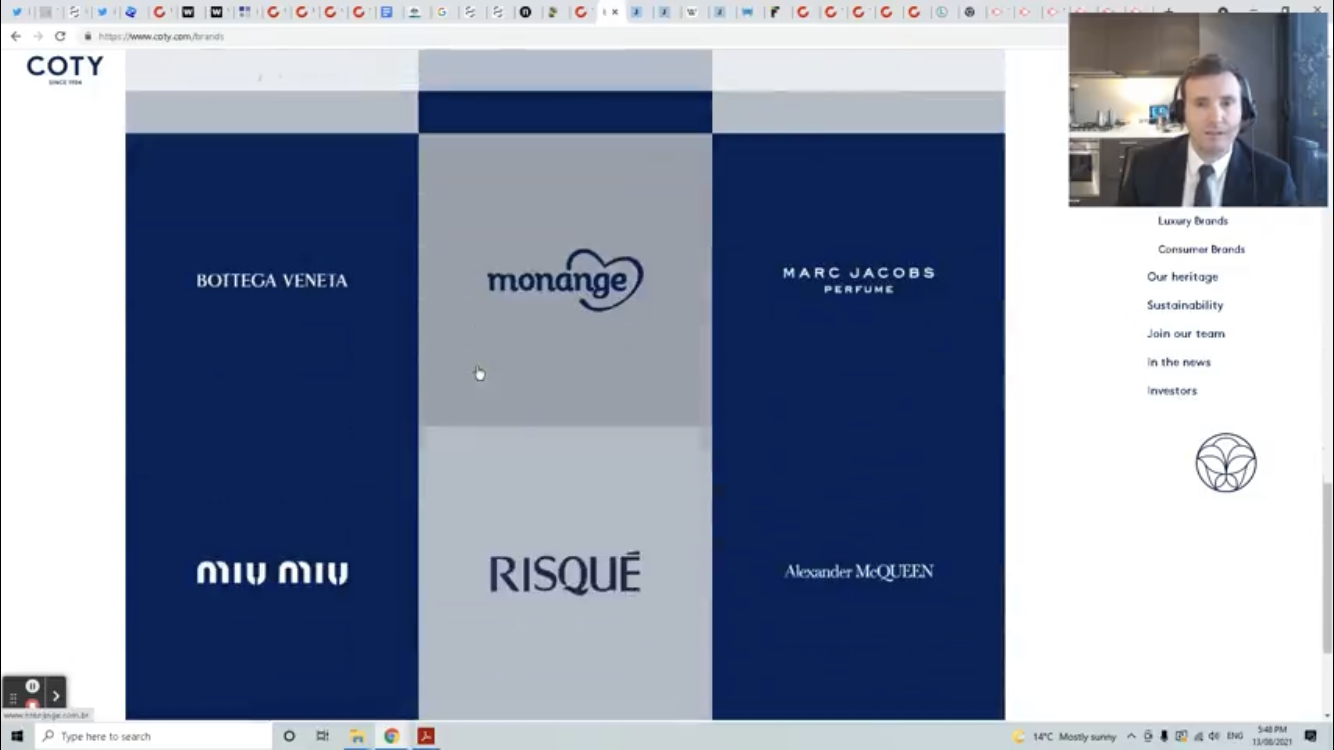The width and height of the screenshot is (1334, 750).
Task: Open the Windows Start menu
Action: [17, 736]
